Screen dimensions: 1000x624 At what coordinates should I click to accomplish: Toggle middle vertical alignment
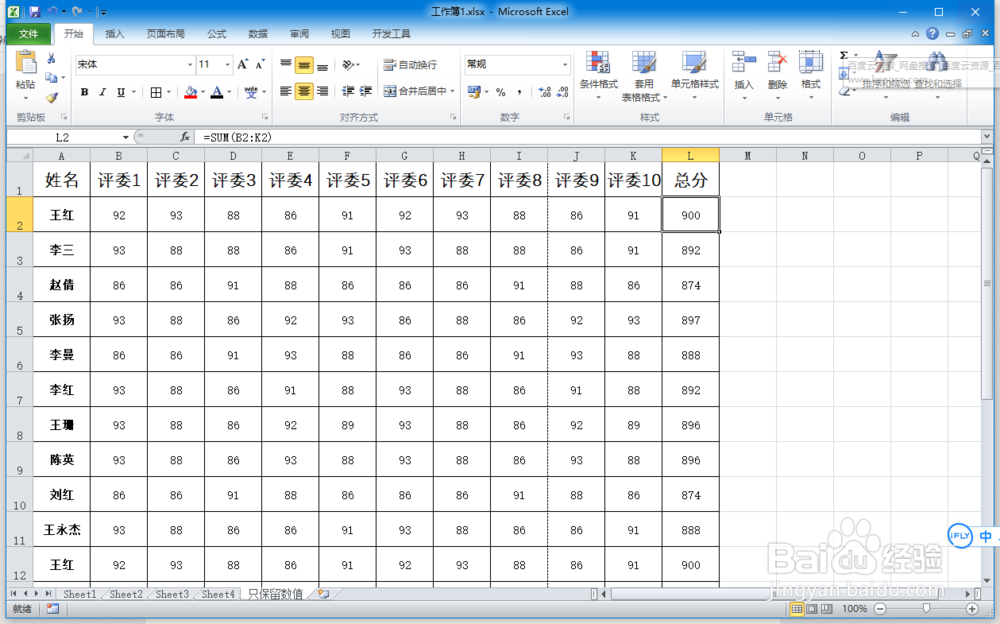click(304, 64)
